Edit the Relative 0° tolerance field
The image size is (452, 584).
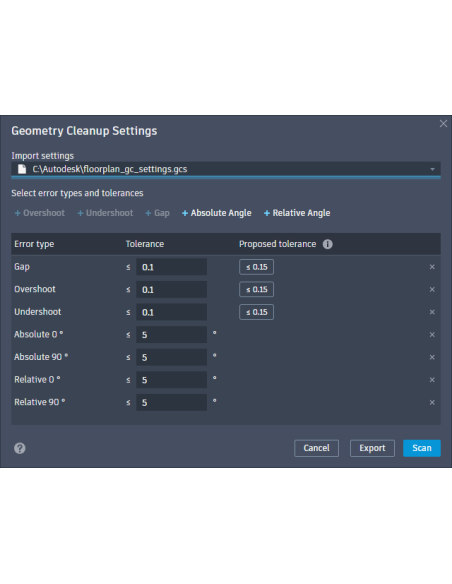tap(171, 380)
